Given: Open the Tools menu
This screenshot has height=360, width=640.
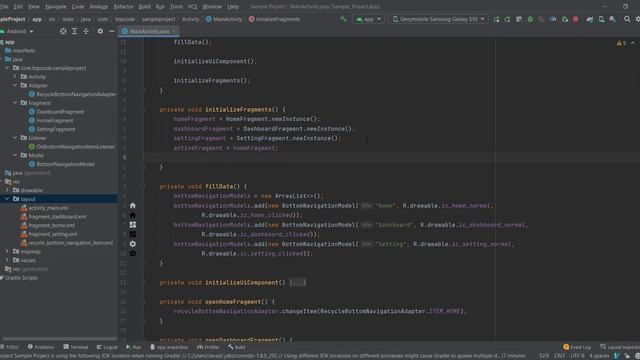Looking at the screenshot, I should [176, 7].
